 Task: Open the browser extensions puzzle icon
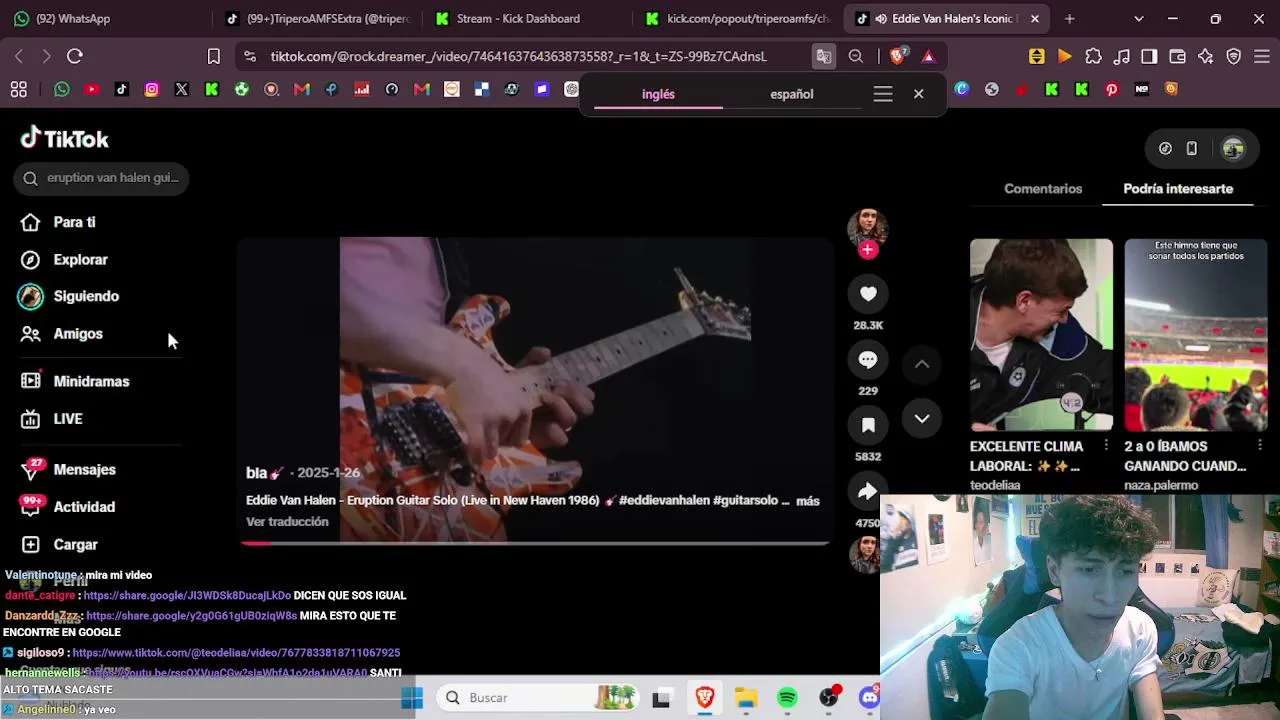(1093, 56)
